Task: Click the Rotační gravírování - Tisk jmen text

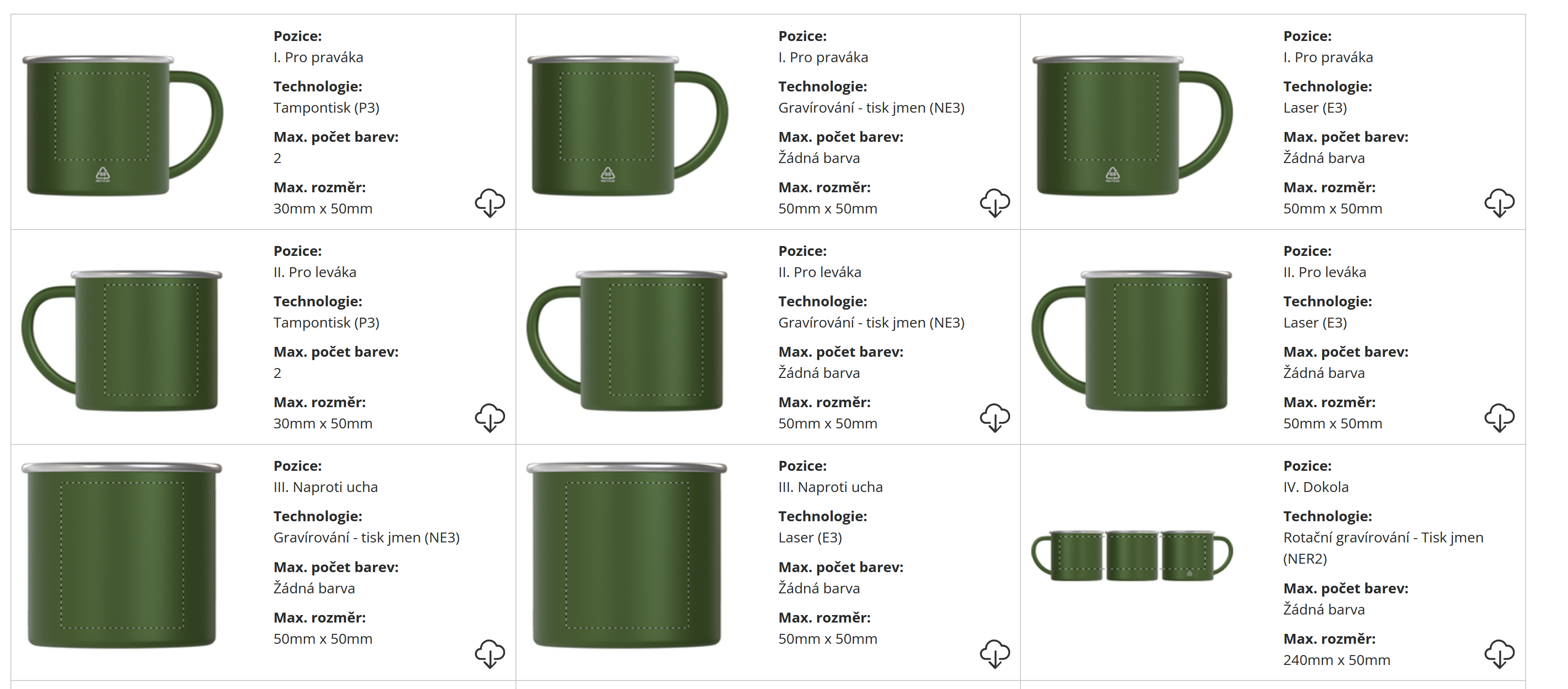Action: coord(1382,538)
